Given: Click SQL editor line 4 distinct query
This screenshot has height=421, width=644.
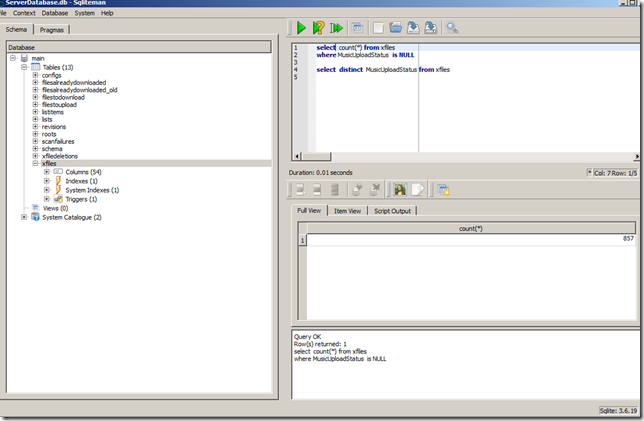Looking at the screenshot, I should [383, 69].
